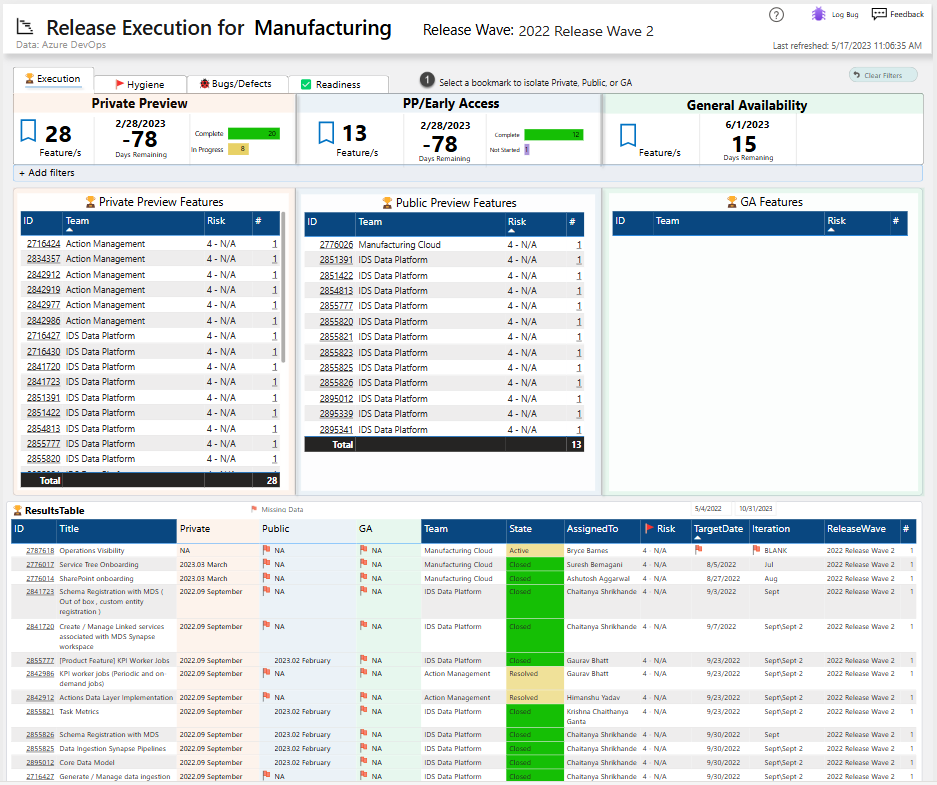Click TargetDate flag in Operations Visibility row
This screenshot has height=785, width=937.
pyautogui.click(x=699, y=550)
